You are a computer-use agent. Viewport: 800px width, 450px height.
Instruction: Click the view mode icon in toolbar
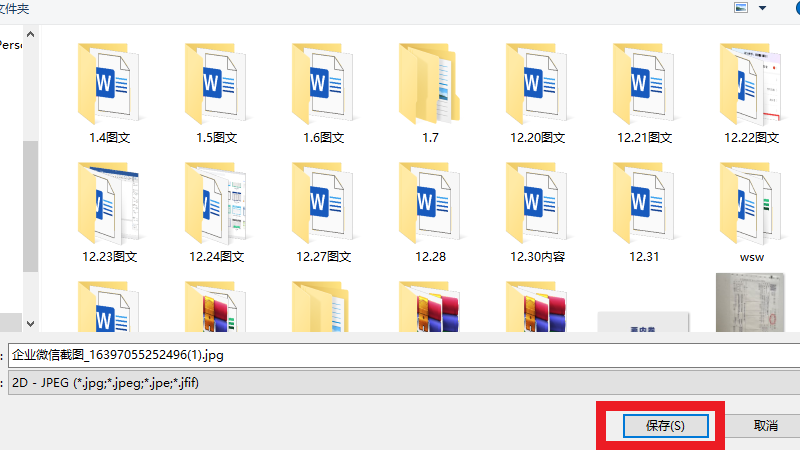point(742,7)
